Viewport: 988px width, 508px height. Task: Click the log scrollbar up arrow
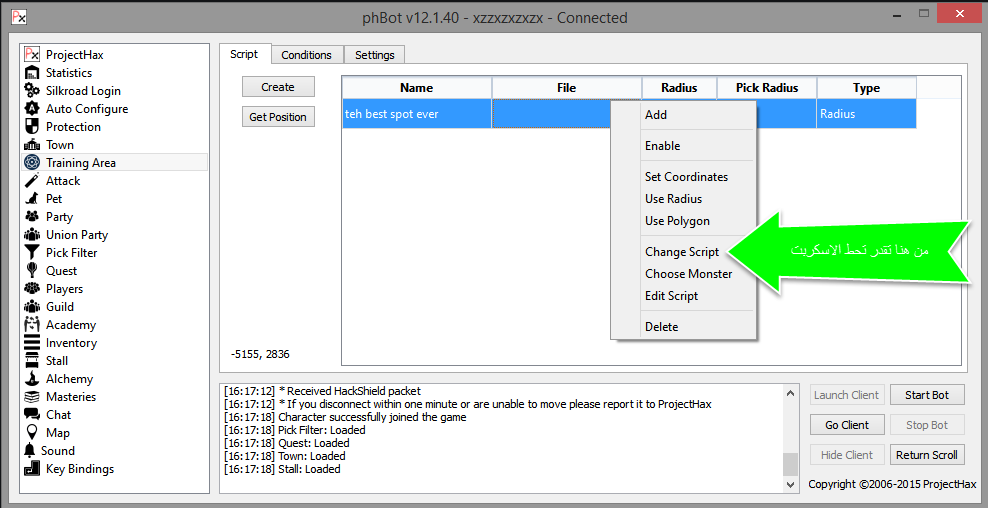pyautogui.click(x=790, y=393)
